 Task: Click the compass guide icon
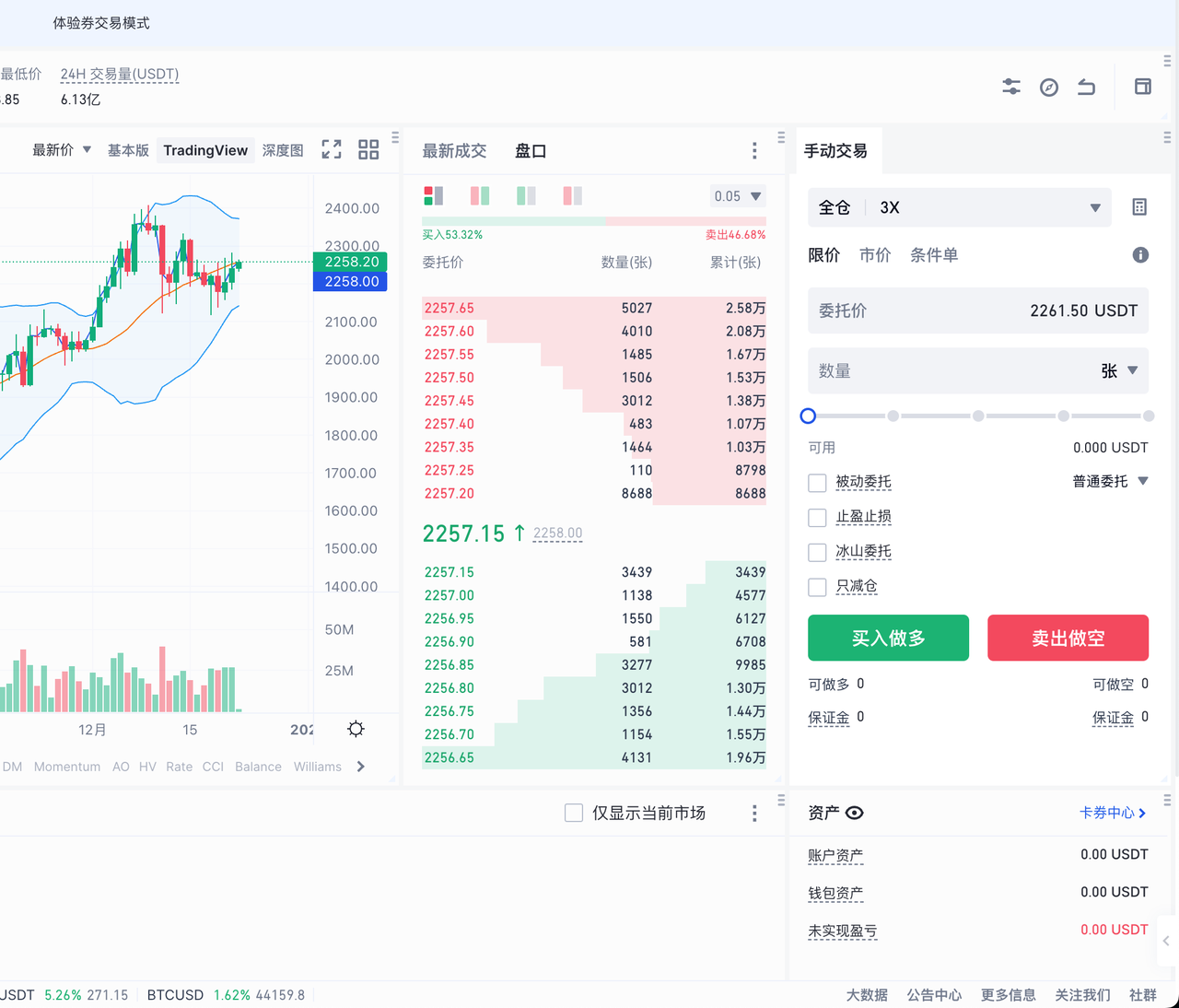[1049, 88]
